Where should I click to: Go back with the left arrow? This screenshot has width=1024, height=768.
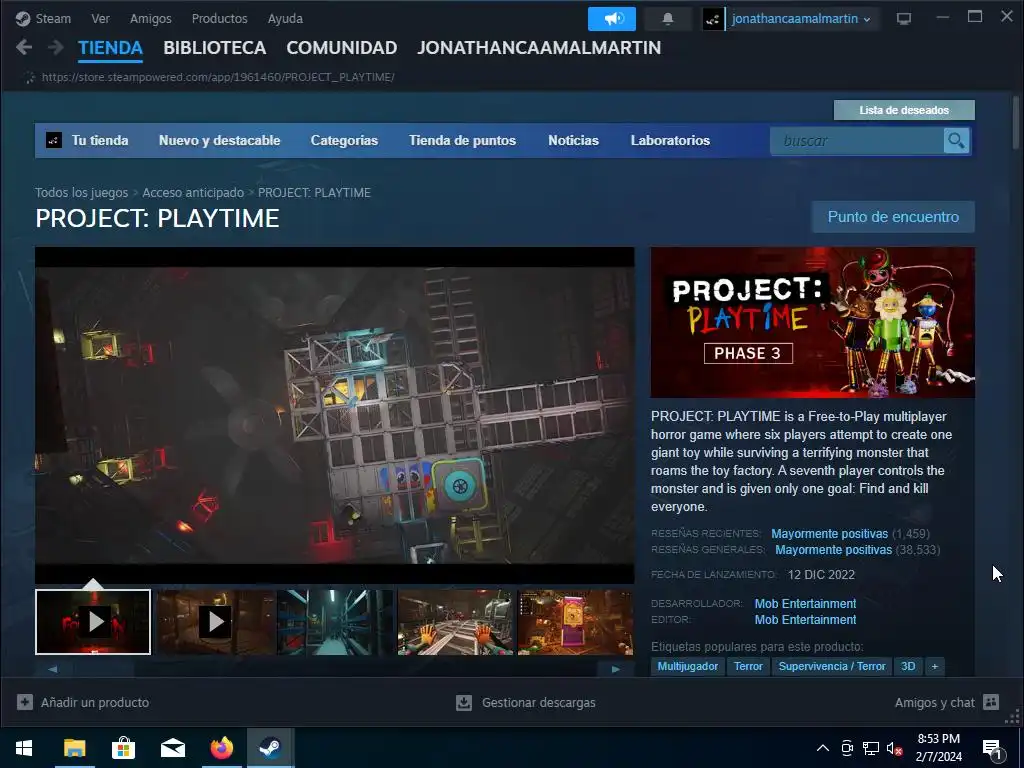24,47
